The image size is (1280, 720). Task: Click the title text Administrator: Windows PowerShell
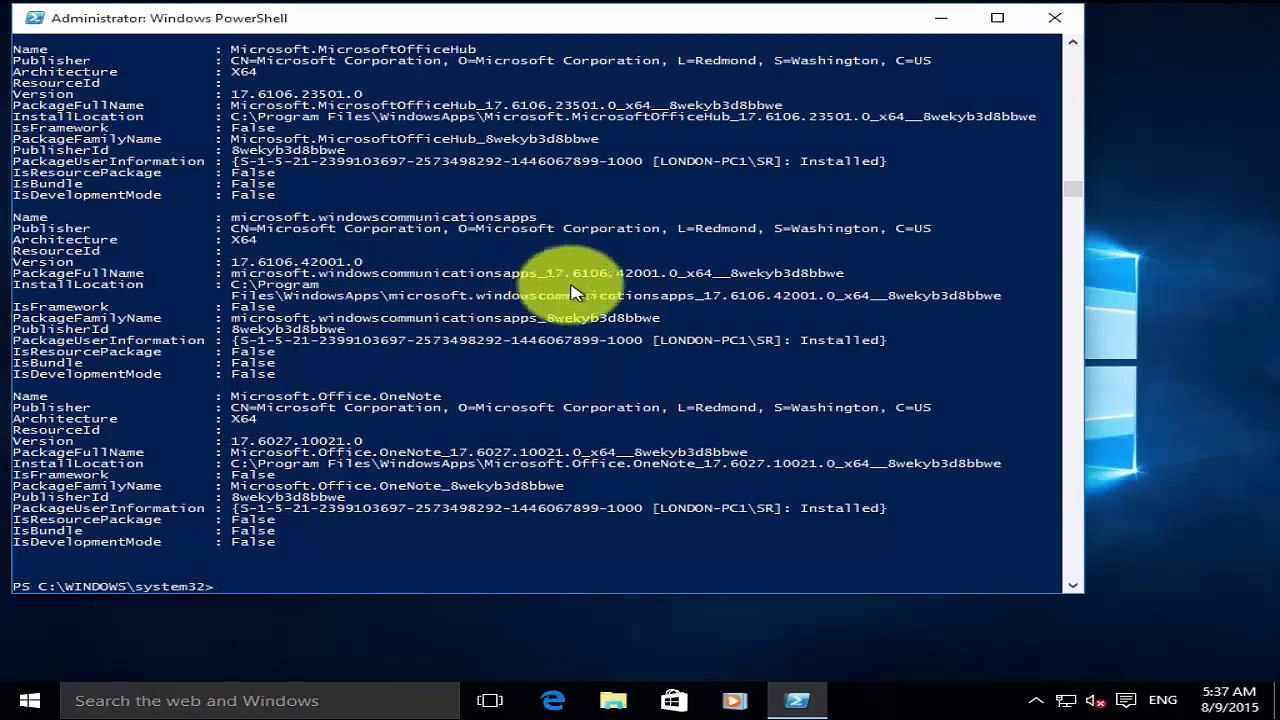click(x=169, y=18)
